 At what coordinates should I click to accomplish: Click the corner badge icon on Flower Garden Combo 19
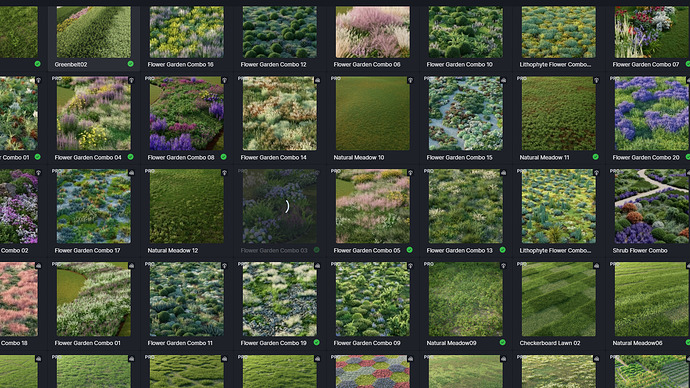click(317, 266)
